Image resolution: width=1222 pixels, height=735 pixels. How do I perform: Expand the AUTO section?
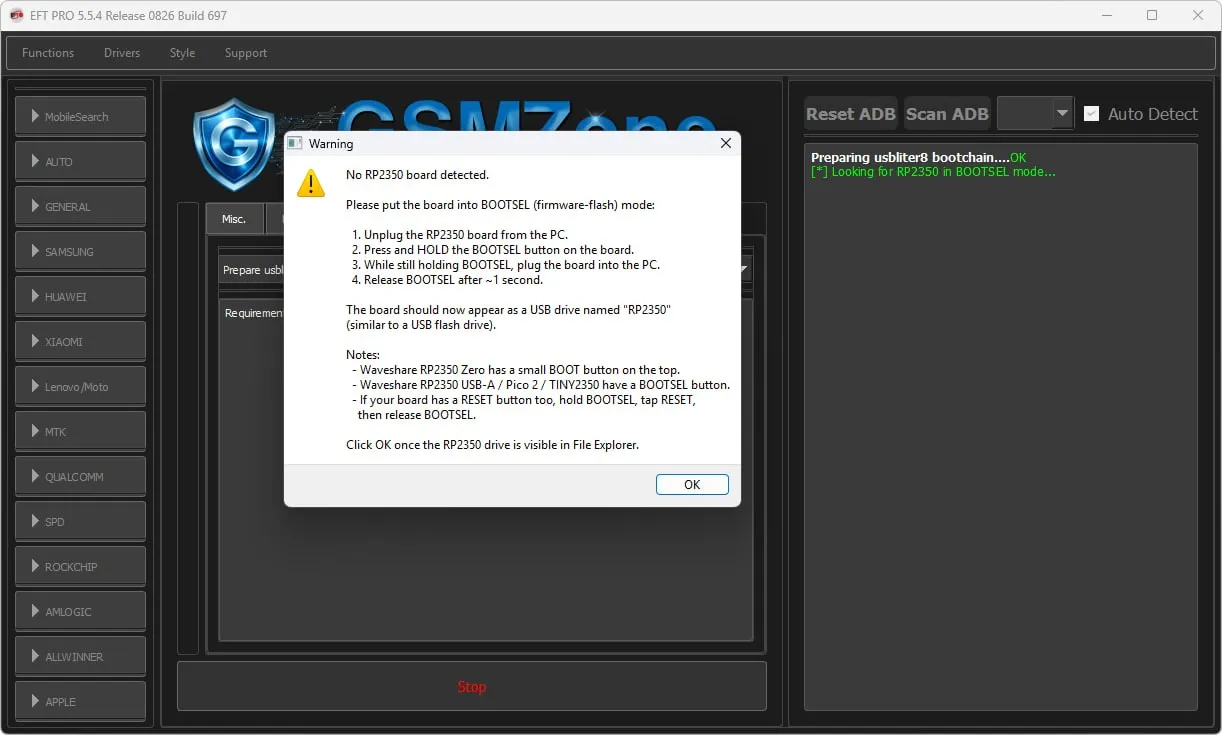click(80, 161)
